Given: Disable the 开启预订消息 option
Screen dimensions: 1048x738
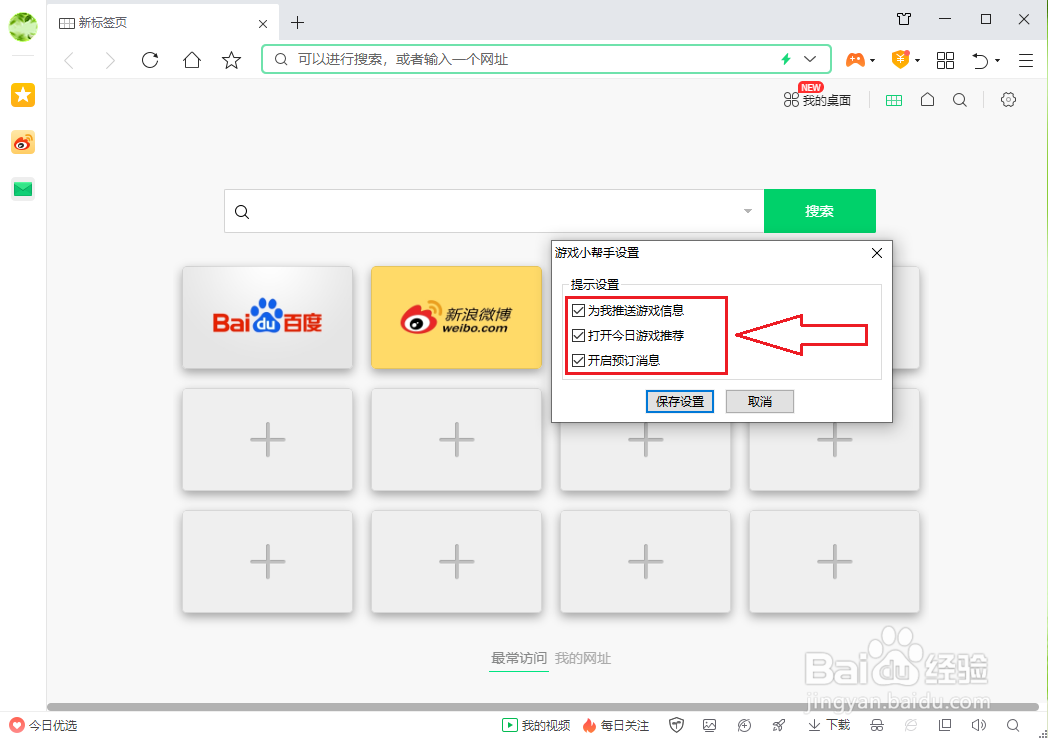Looking at the screenshot, I should pos(578,358).
